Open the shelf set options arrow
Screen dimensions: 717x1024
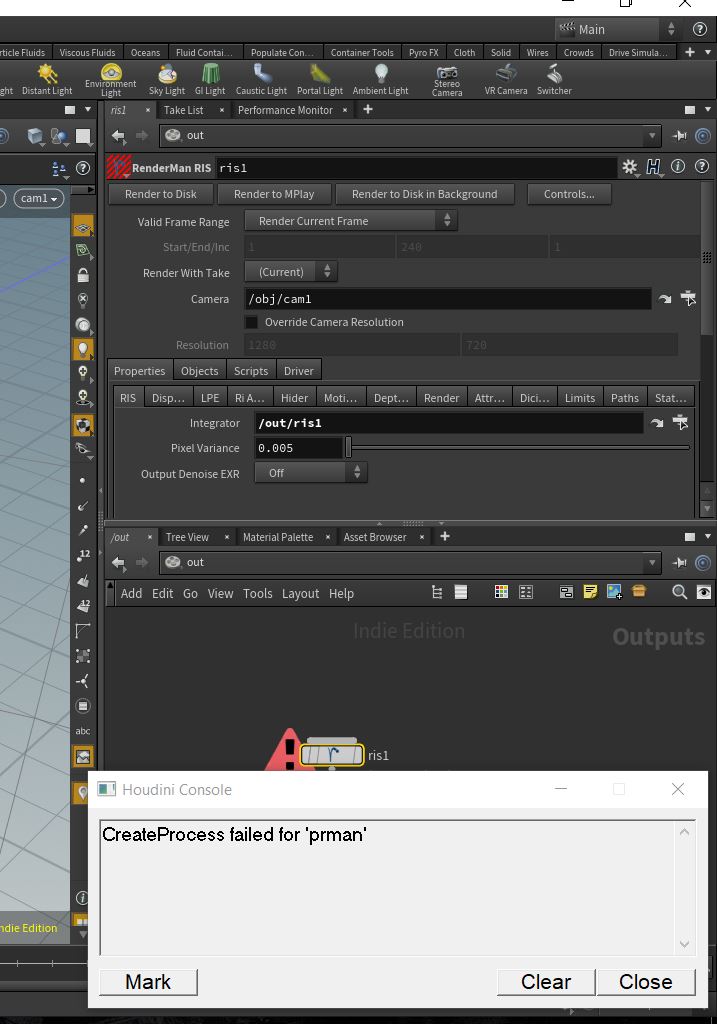[x=708, y=52]
